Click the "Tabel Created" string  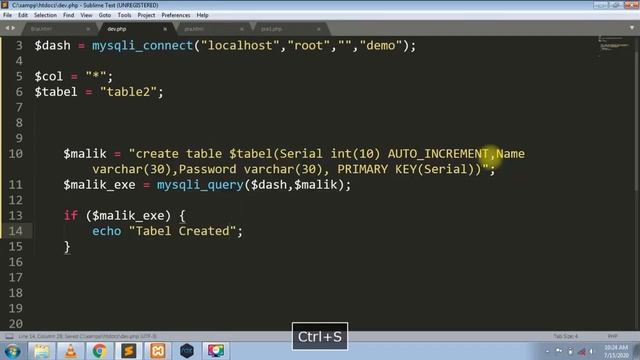(x=182, y=231)
